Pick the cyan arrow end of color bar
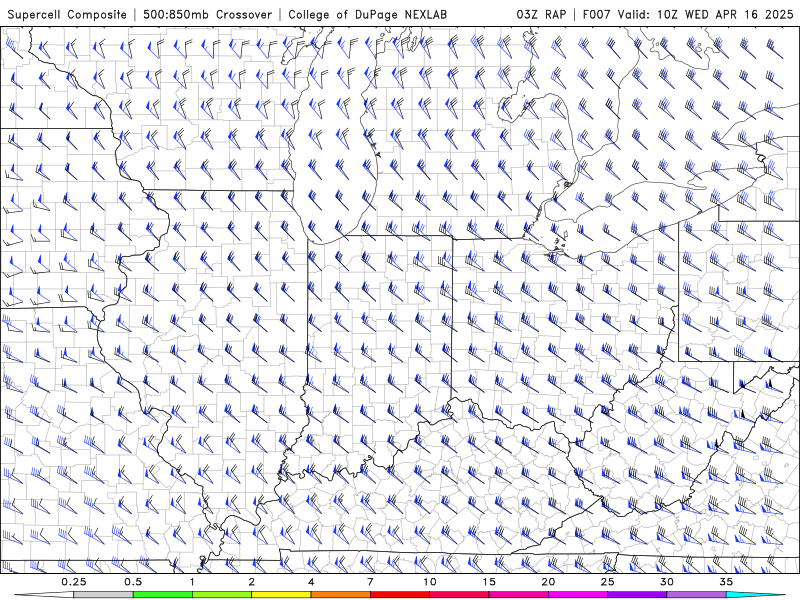The width and height of the screenshot is (800, 600). [x=756, y=595]
